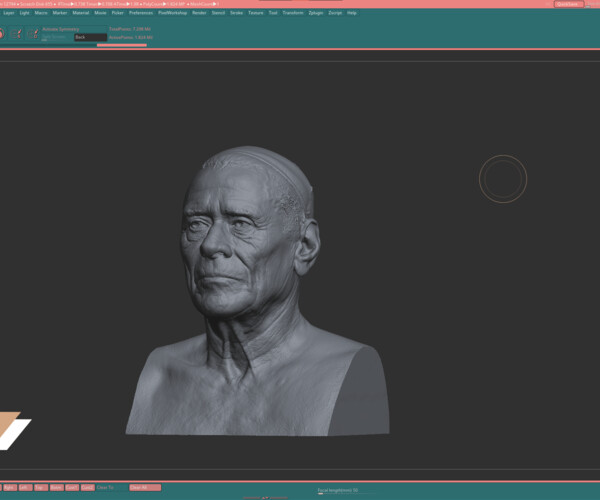Open the Preferences menu
This screenshot has height=500, width=600.
tap(141, 13)
